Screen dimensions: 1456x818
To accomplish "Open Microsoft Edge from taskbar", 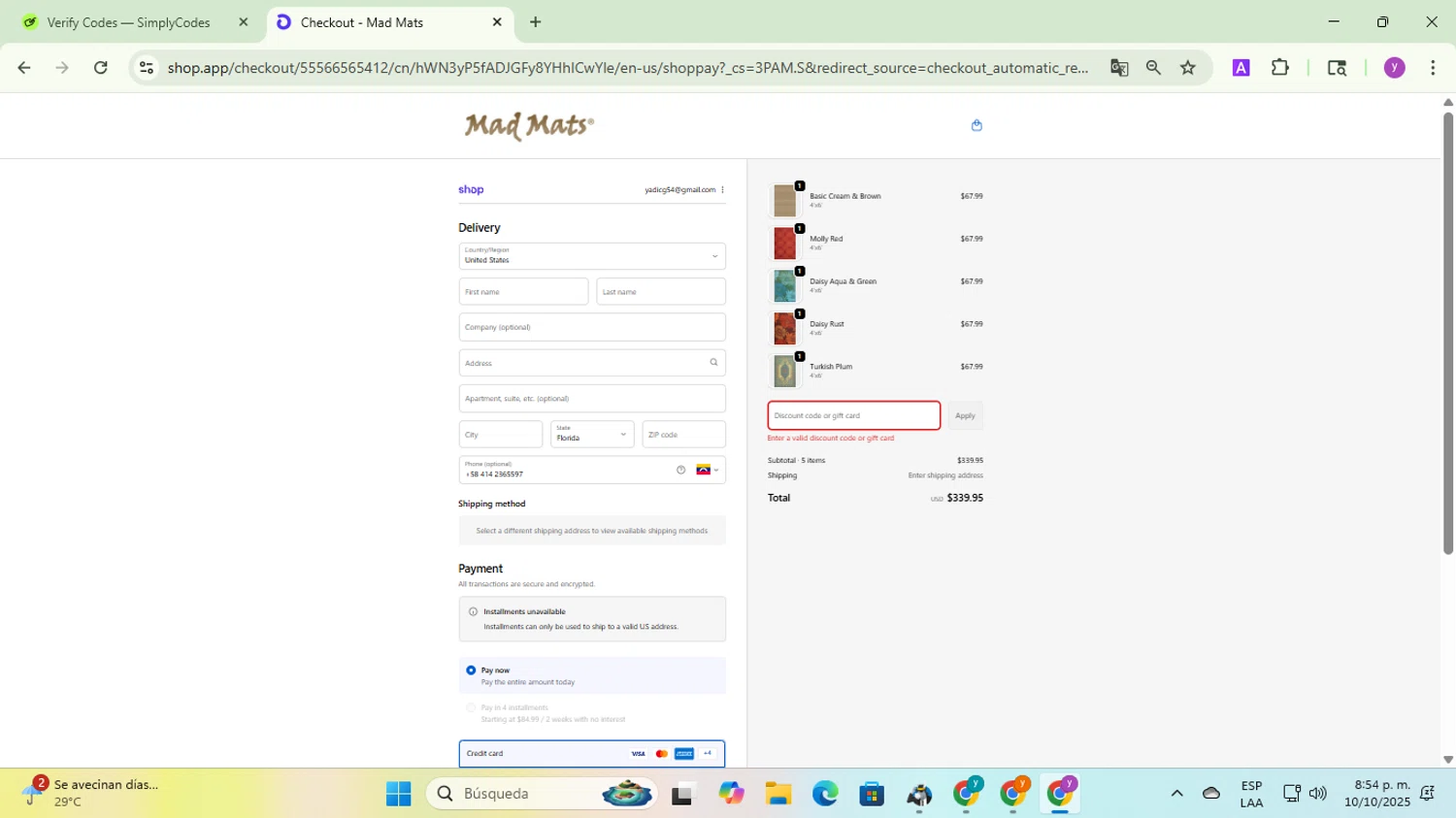I will click(825, 794).
